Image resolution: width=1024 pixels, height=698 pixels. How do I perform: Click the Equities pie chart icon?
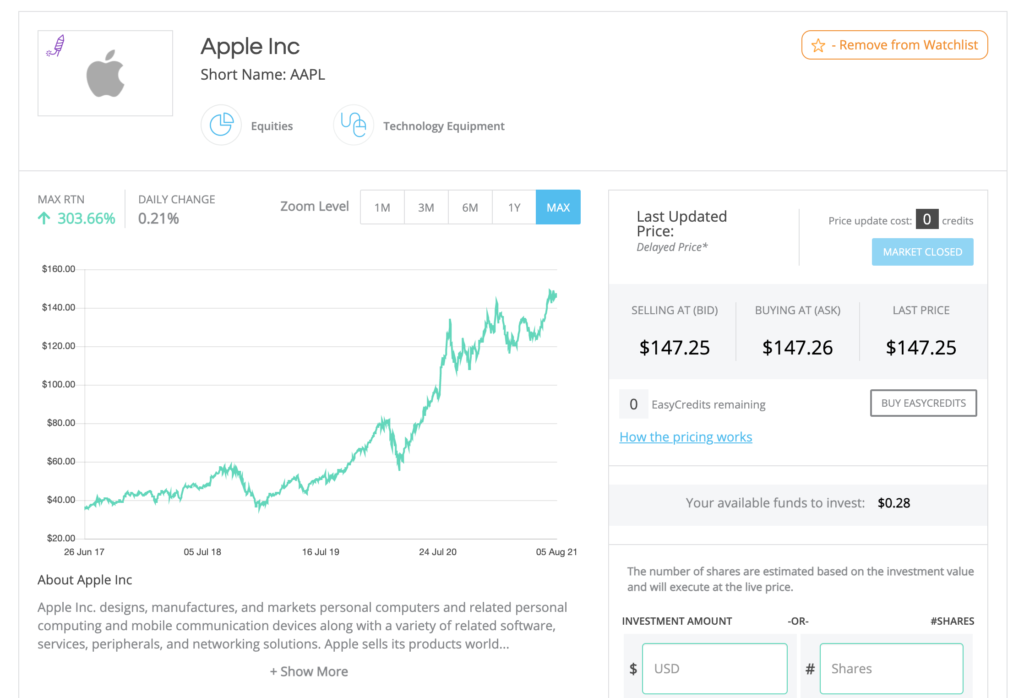221,125
